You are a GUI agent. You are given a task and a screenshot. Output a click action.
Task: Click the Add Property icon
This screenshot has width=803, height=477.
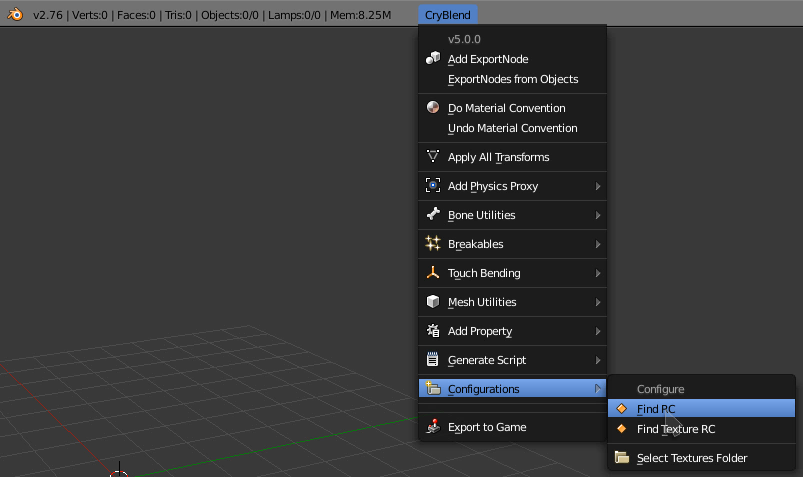[433, 330]
